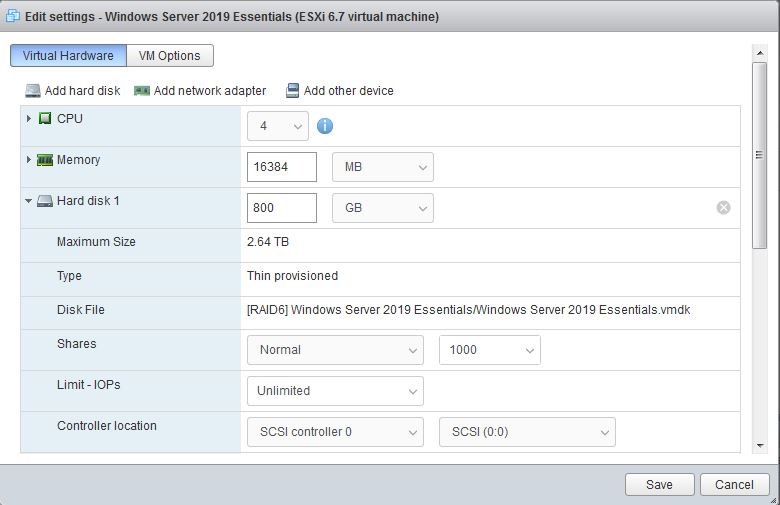Image resolution: width=780 pixels, height=505 pixels.
Task: Expand the CPU settings row
Action: coord(29,119)
